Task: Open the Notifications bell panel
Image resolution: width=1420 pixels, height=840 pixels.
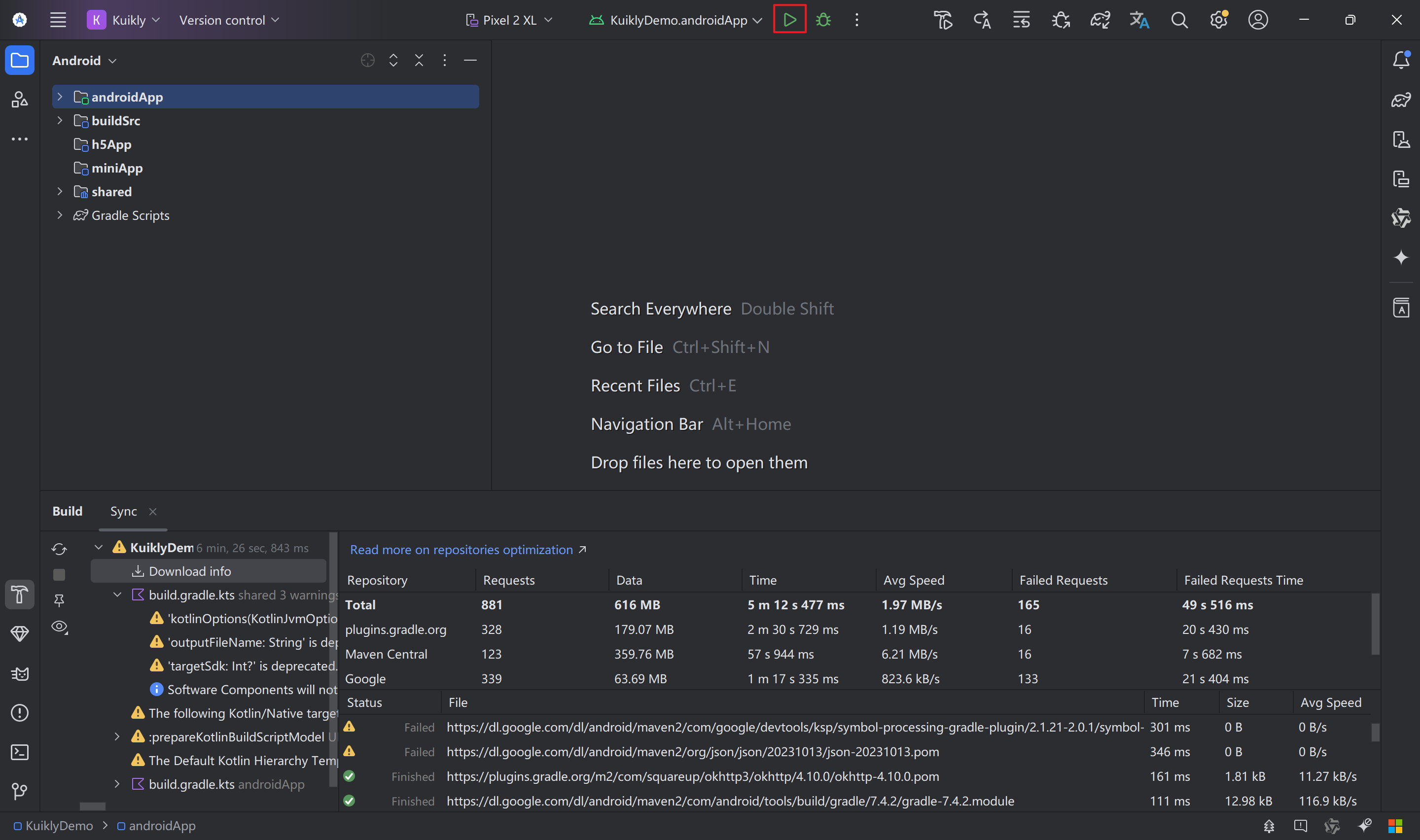Action: (x=1401, y=60)
